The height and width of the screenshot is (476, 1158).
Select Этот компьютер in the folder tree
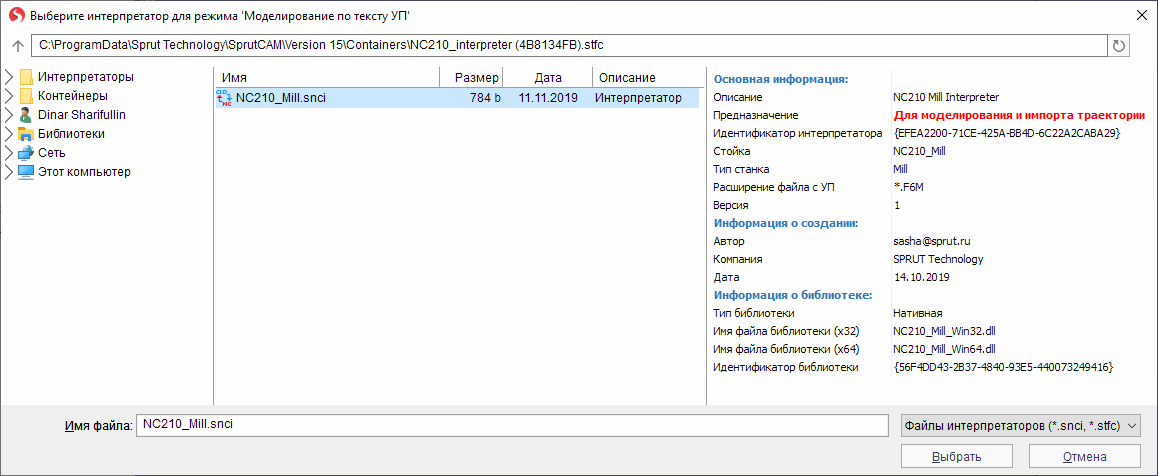(x=84, y=172)
